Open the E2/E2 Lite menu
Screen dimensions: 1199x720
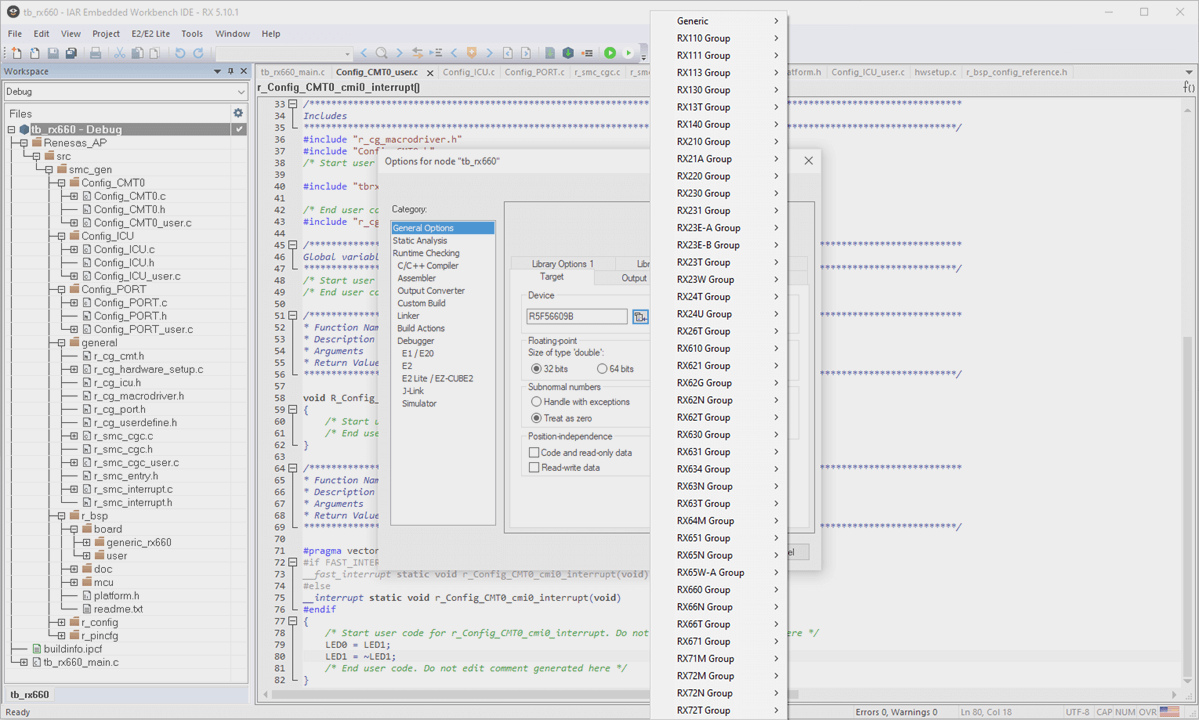(x=151, y=34)
